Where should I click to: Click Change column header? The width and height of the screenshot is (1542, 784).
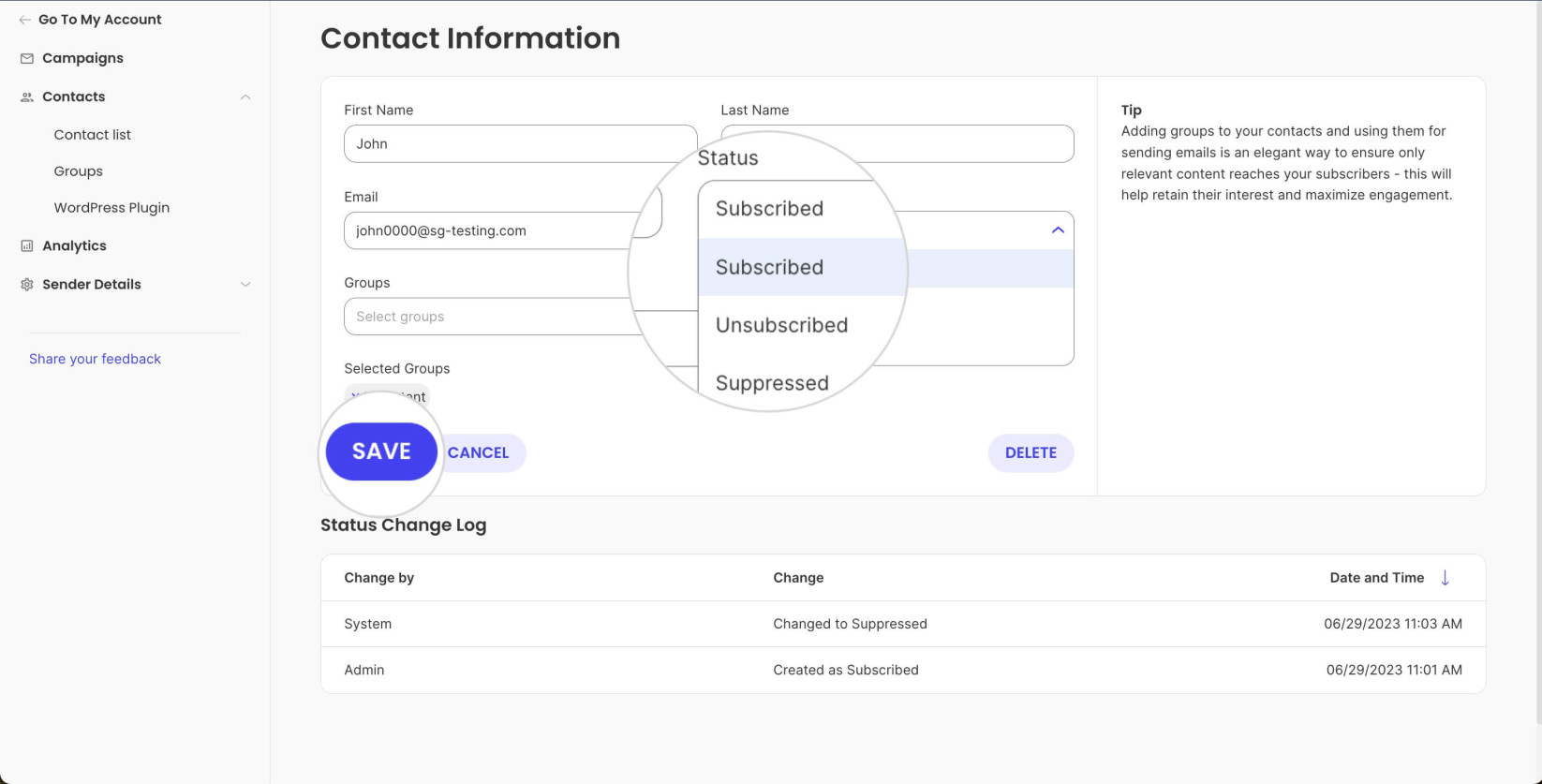798,578
